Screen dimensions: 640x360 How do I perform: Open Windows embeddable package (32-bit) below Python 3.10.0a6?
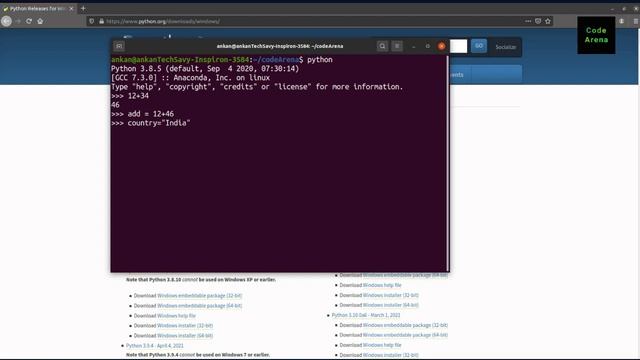click(405, 325)
